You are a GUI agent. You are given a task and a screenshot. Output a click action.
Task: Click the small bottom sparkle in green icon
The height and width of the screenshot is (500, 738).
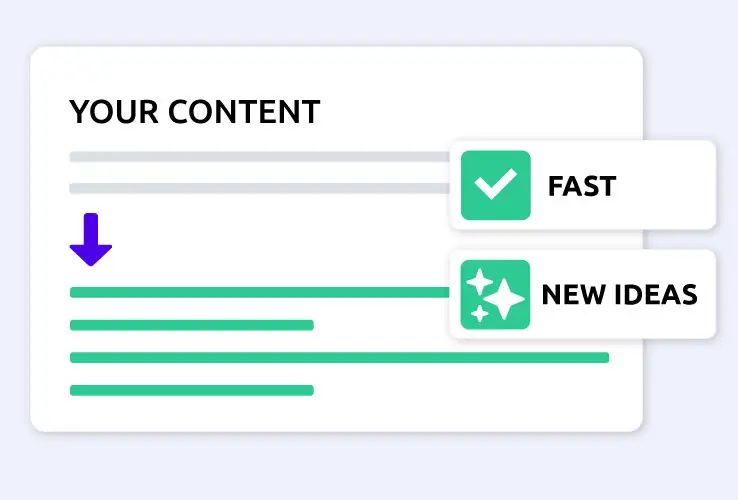[480, 313]
